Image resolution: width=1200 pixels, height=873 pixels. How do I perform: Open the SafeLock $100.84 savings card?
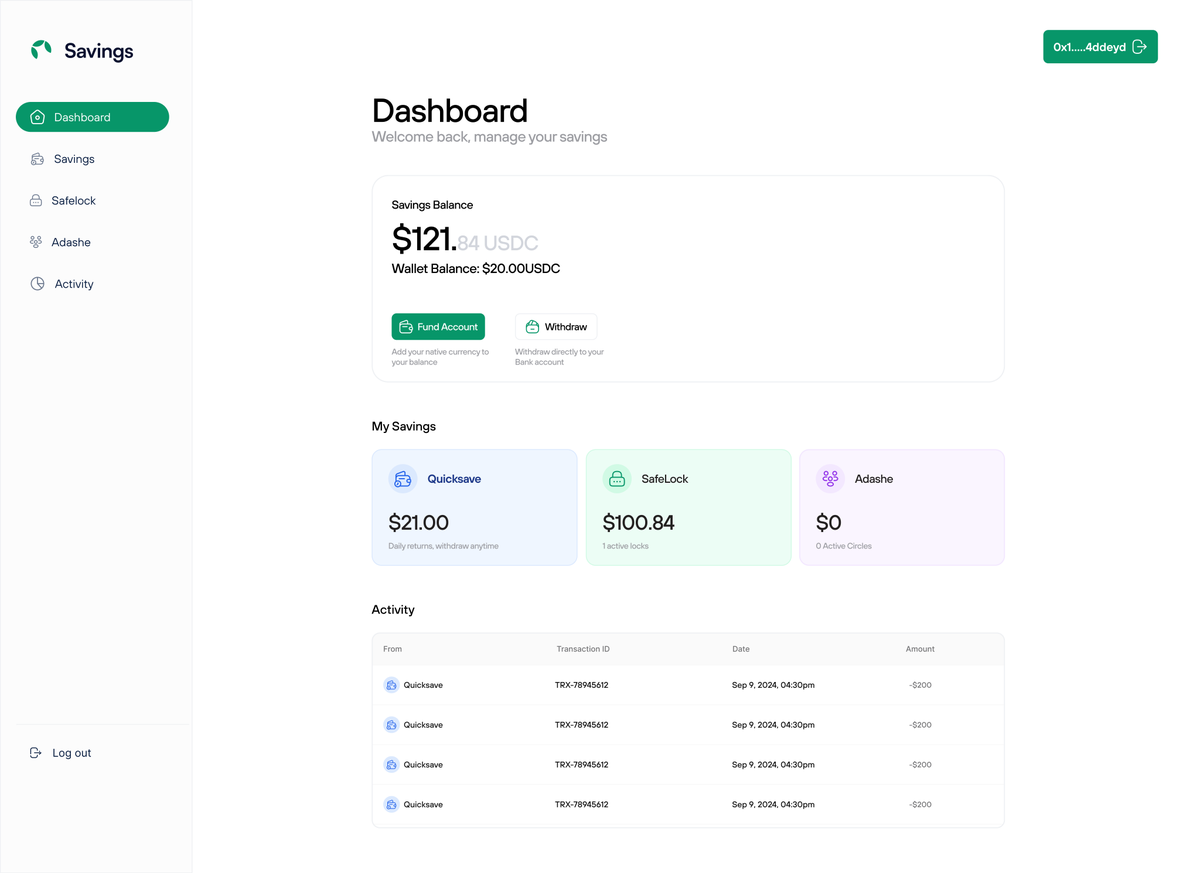point(688,507)
